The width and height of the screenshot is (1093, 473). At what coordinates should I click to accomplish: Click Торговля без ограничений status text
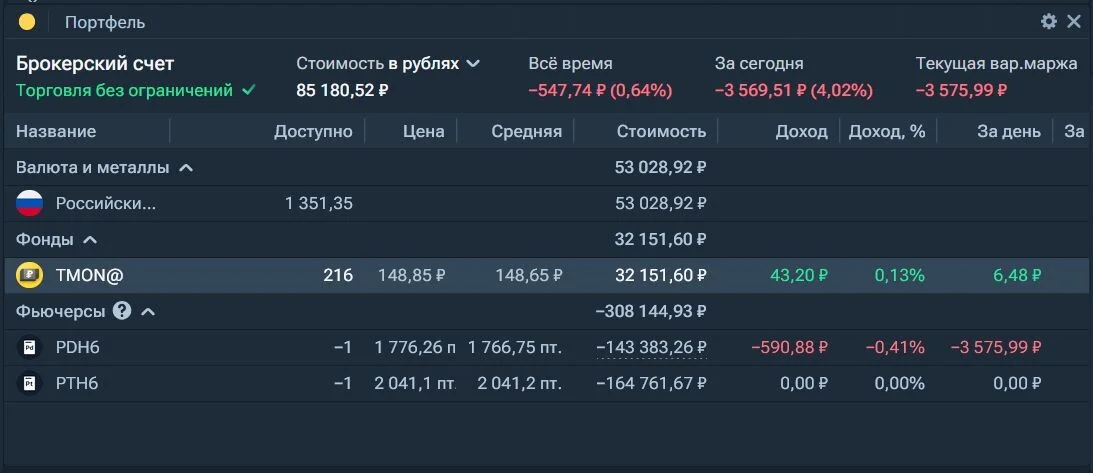124,91
